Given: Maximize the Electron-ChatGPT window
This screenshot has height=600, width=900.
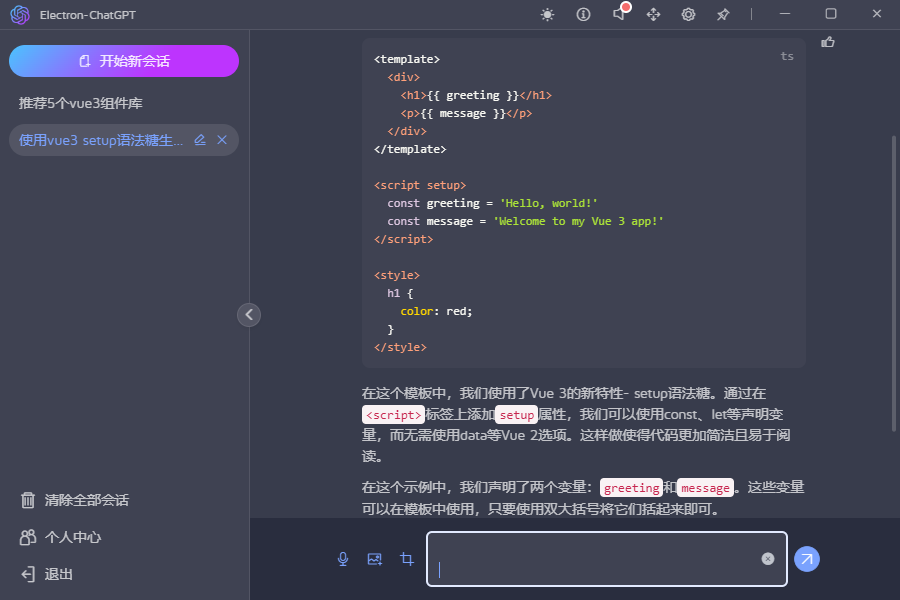Looking at the screenshot, I should click(x=831, y=14).
